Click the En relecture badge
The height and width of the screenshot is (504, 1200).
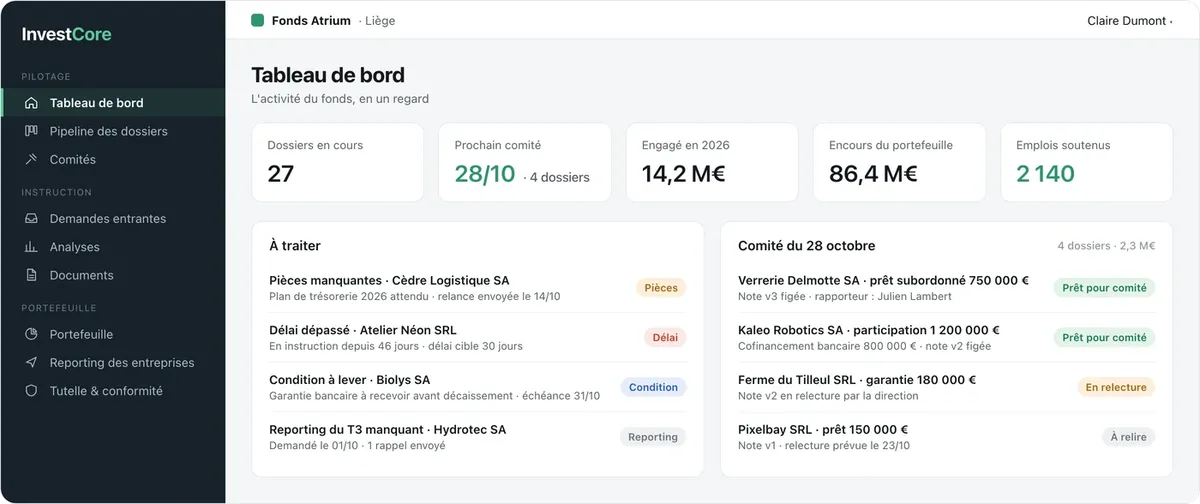(x=1116, y=387)
